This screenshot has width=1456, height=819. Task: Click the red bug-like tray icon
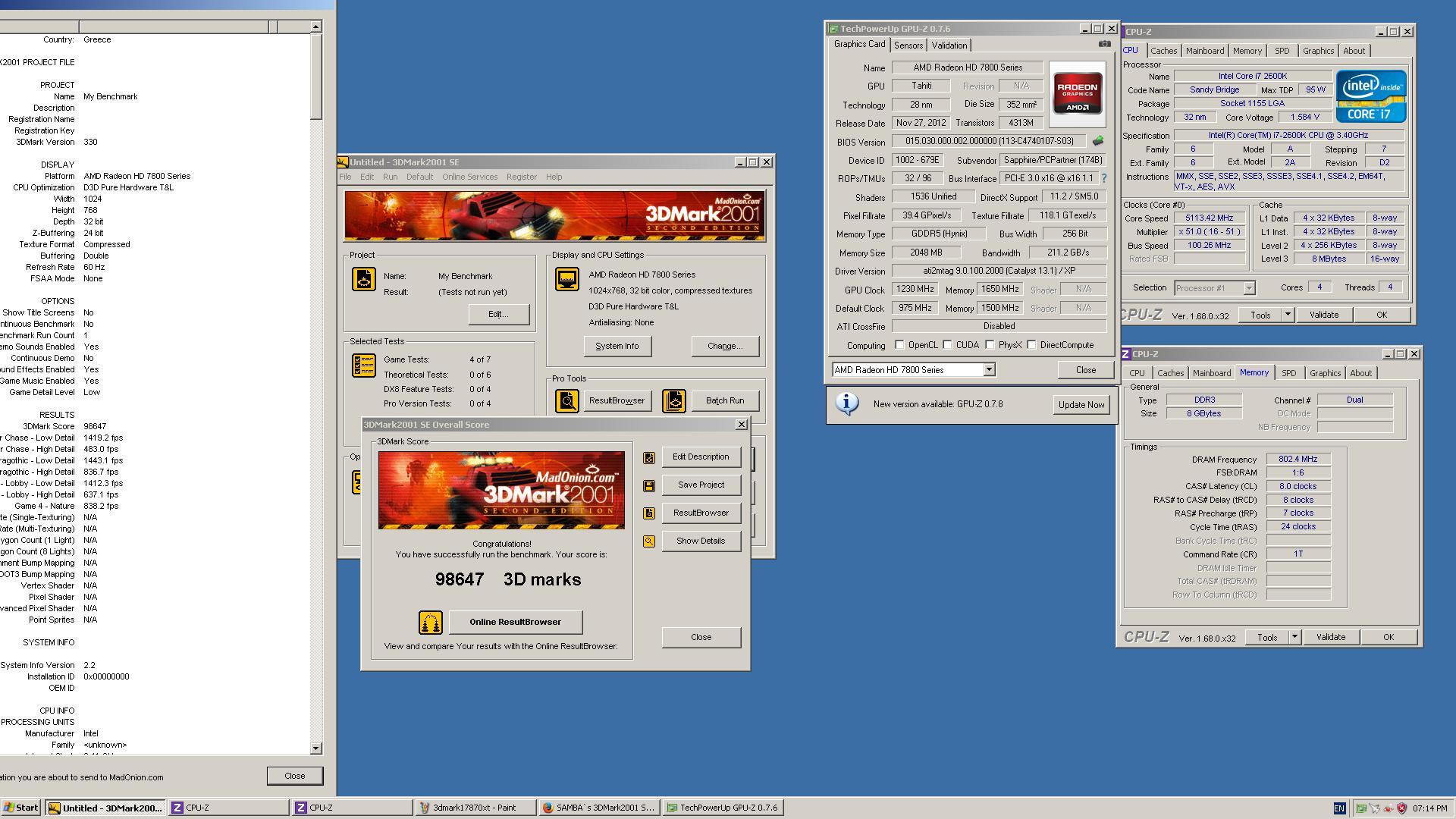[1389, 808]
